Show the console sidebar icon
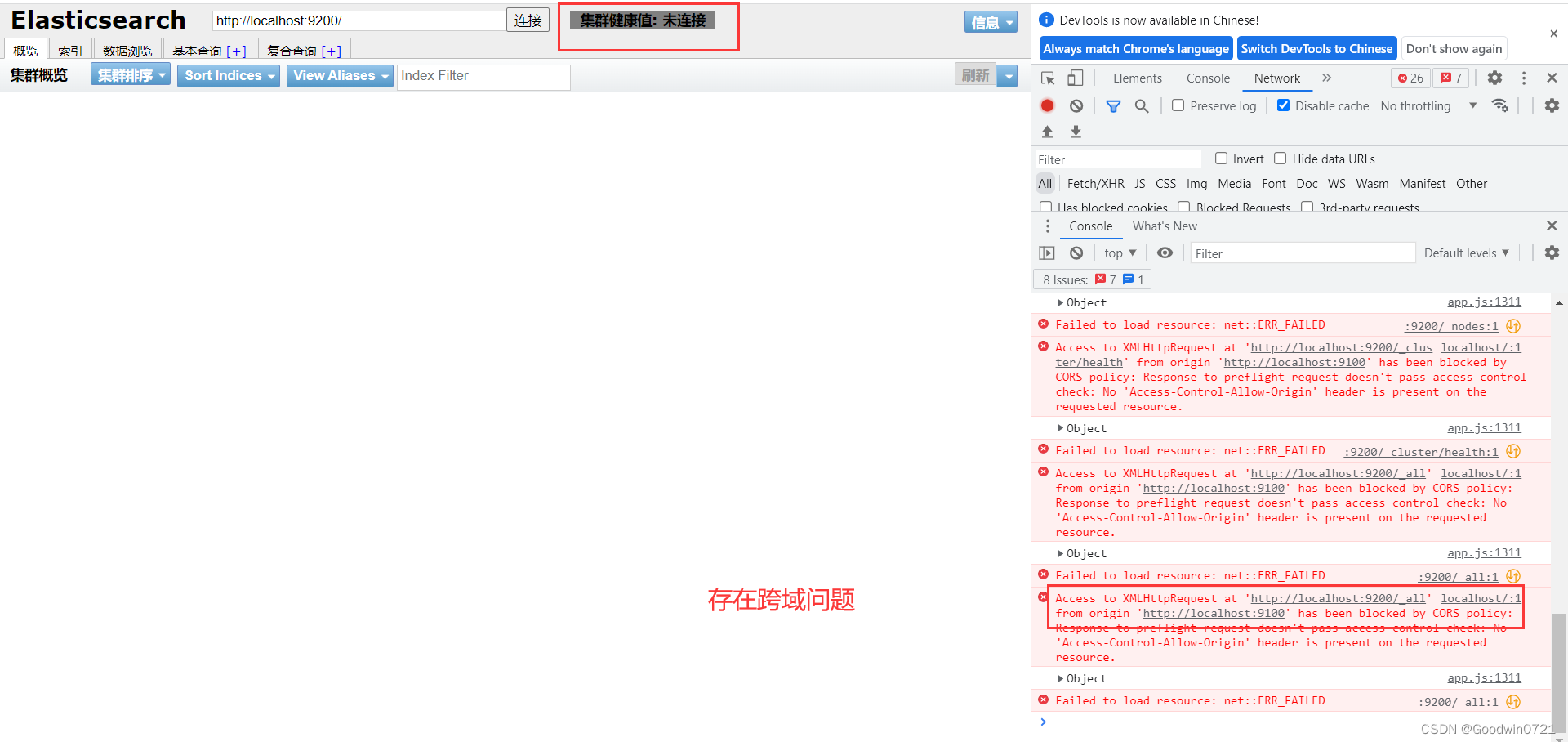The width and height of the screenshot is (1568, 742). click(x=1047, y=253)
